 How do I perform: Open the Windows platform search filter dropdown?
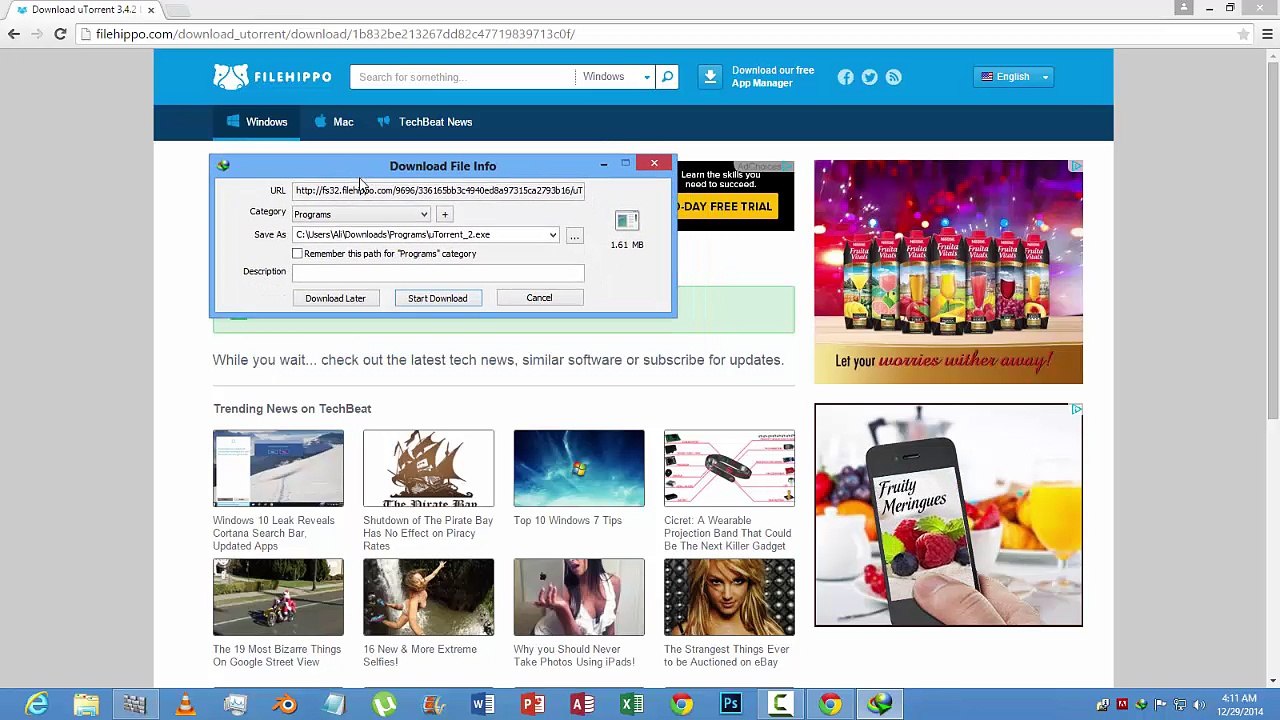click(x=615, y=77)
